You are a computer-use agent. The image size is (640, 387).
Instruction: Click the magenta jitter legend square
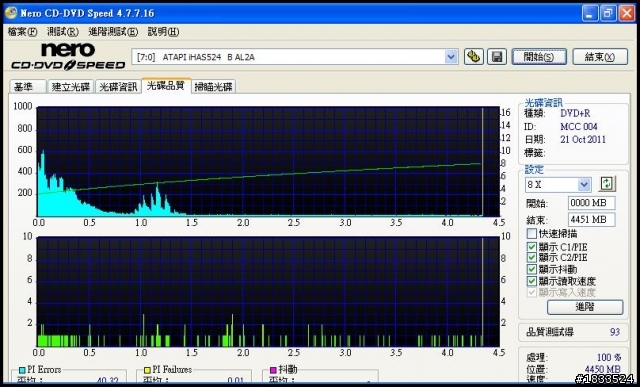pos(273,370)
